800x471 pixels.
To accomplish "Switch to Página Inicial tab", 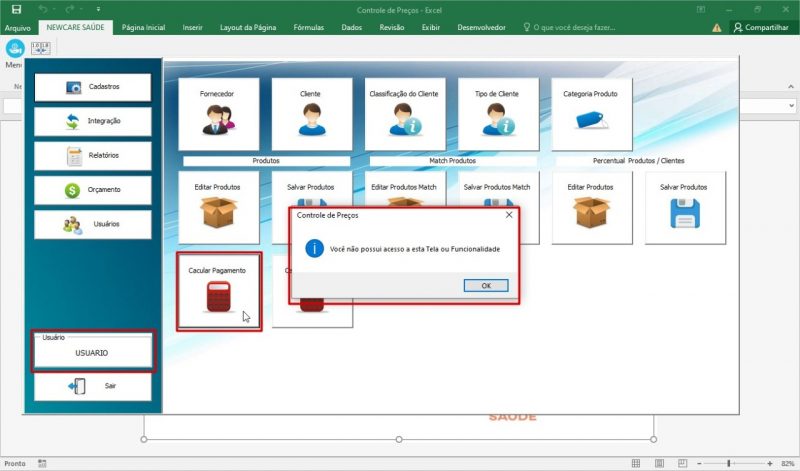I will point(143,28).
